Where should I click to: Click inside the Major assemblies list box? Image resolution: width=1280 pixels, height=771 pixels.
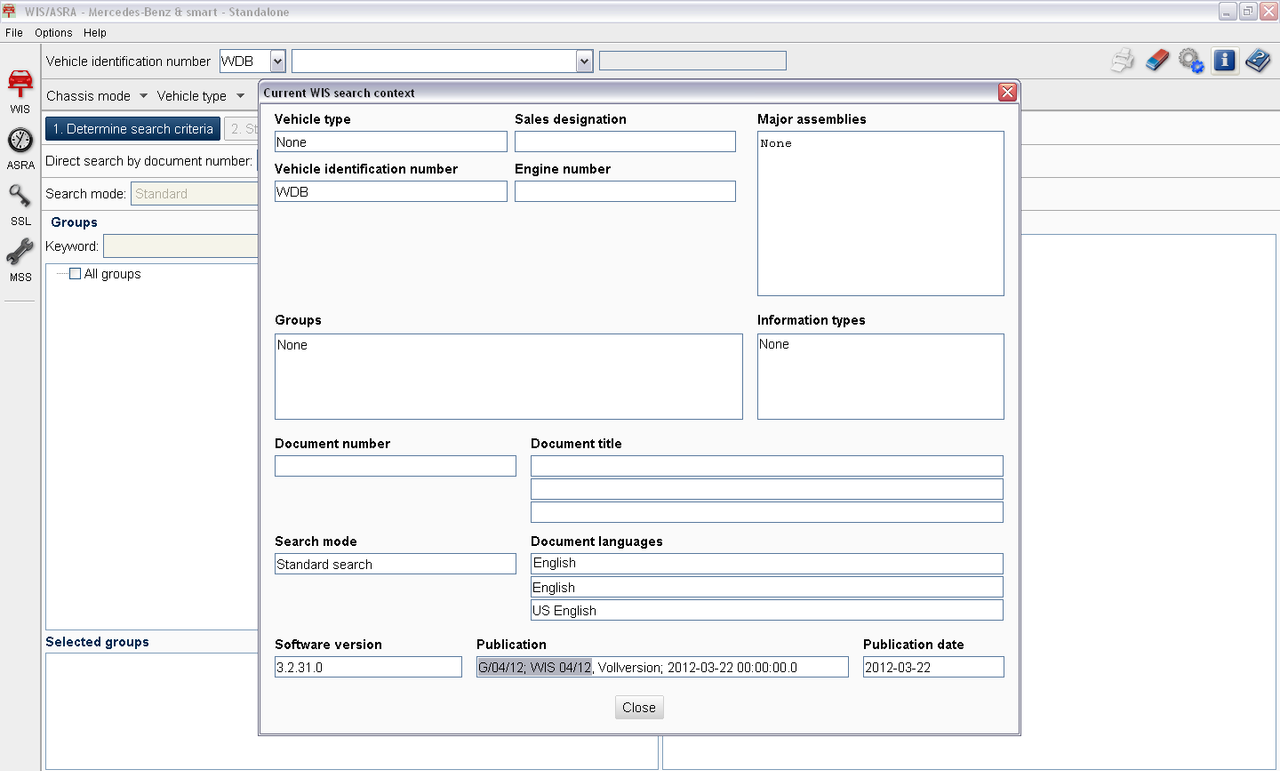pyautogui.click(x=881, y=213)
